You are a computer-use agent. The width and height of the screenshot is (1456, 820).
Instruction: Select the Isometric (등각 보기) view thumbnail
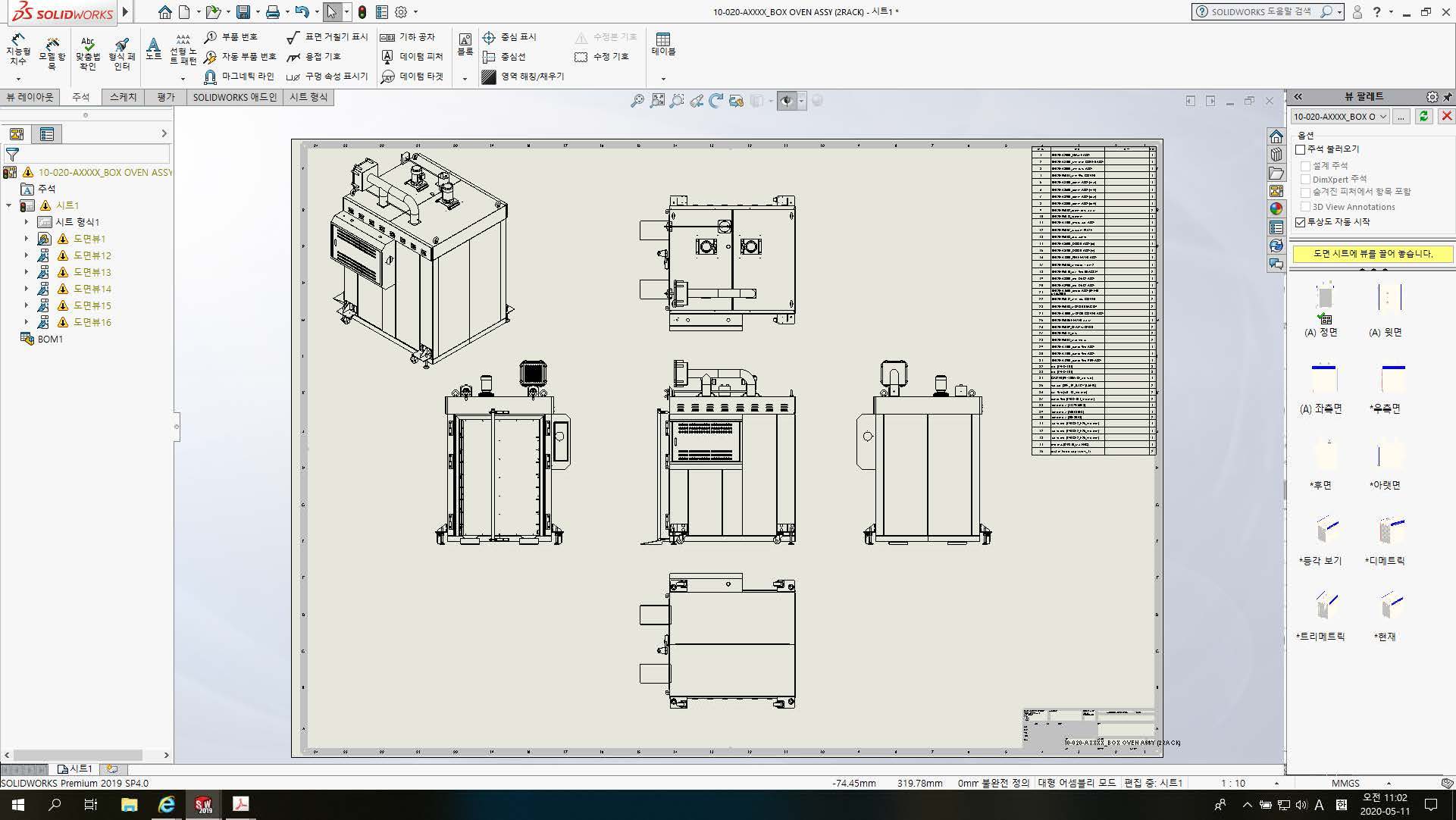pyautogui.click(x=1324, y=530)
